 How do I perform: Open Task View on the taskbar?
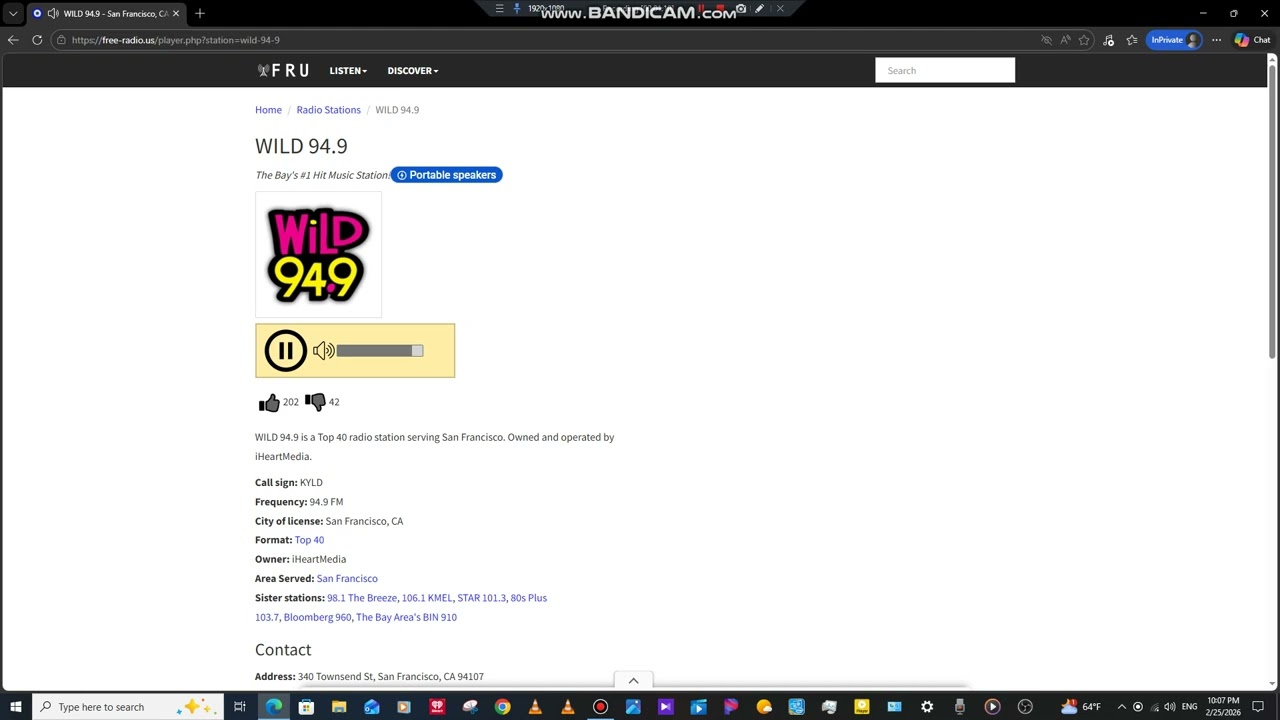coord(240,707)
